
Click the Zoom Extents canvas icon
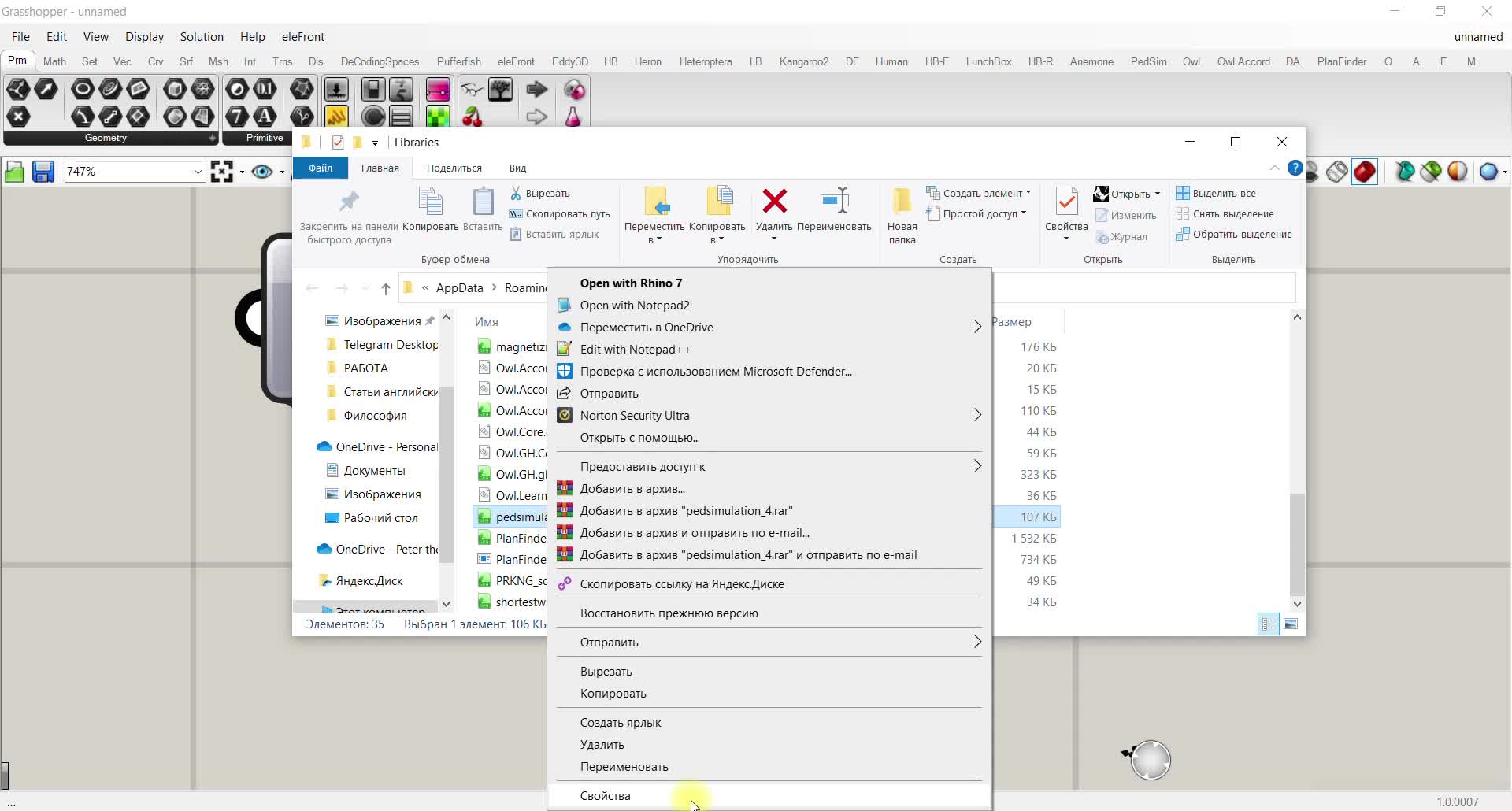click(222, 171)
